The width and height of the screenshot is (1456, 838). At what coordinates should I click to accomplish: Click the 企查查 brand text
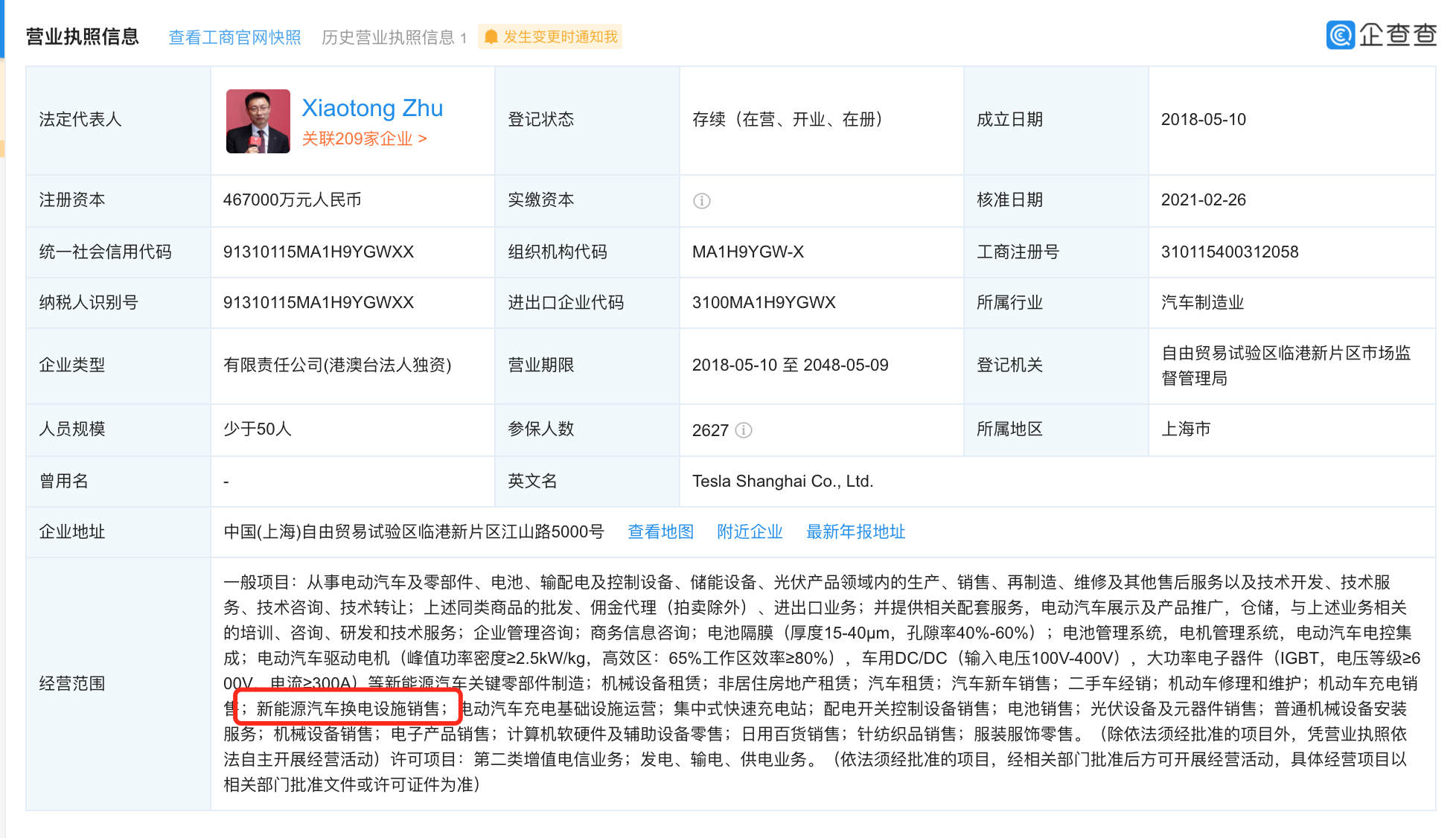pyautogui.click(x=1397, y=35)
